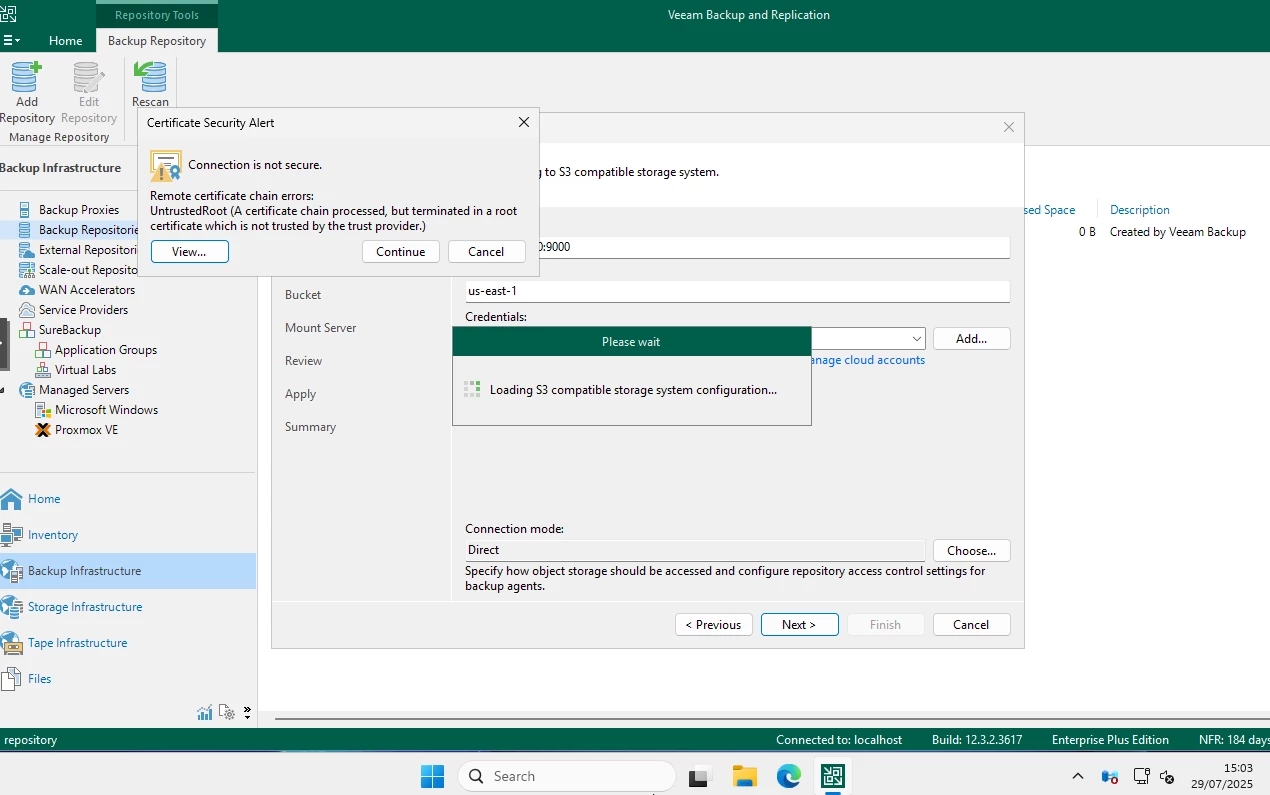Open the Inventory navigation pane
The width and height of the screenshot is (1270, 795).
pos(128,535)
